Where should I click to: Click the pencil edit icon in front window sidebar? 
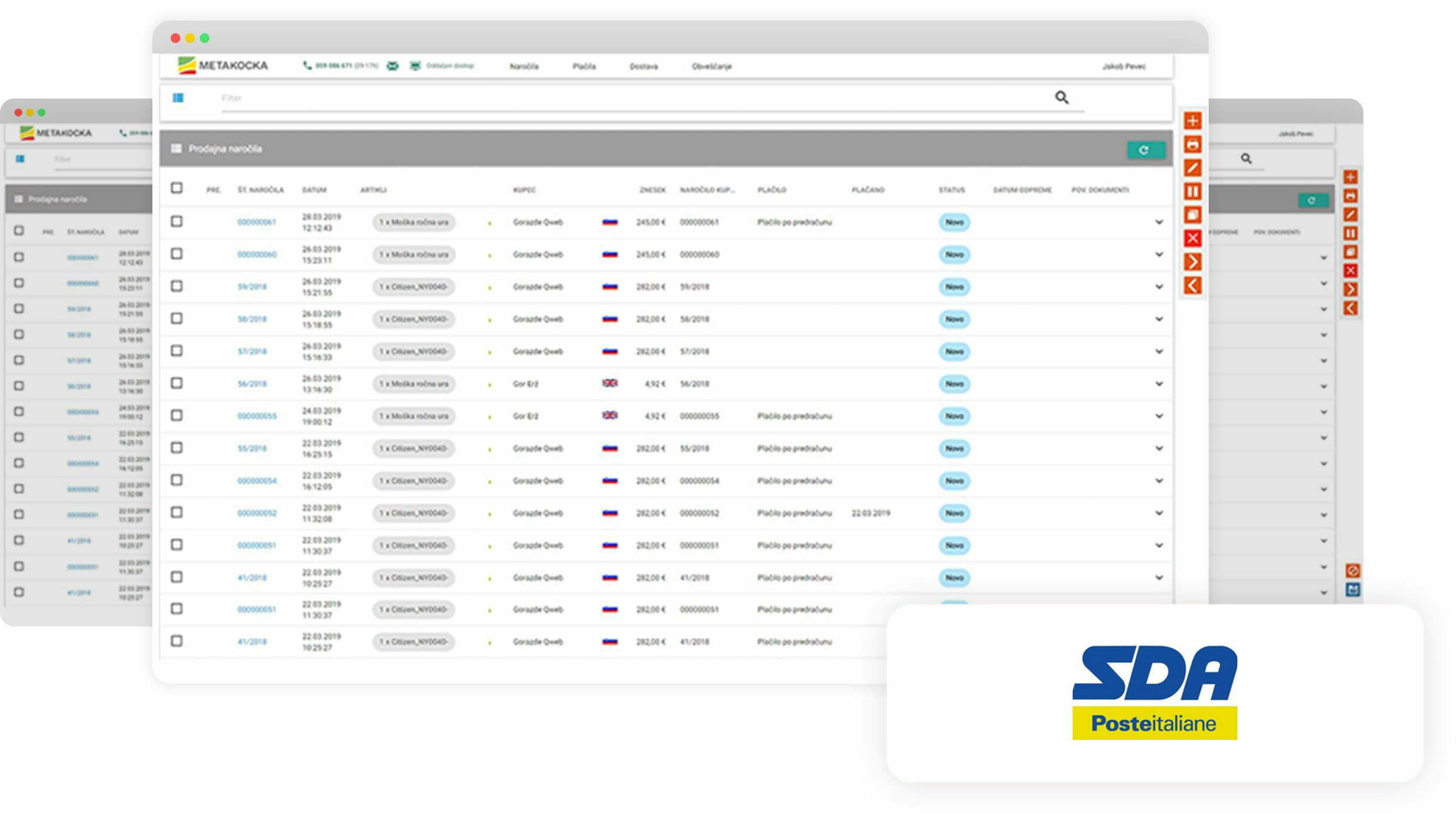1192,168
